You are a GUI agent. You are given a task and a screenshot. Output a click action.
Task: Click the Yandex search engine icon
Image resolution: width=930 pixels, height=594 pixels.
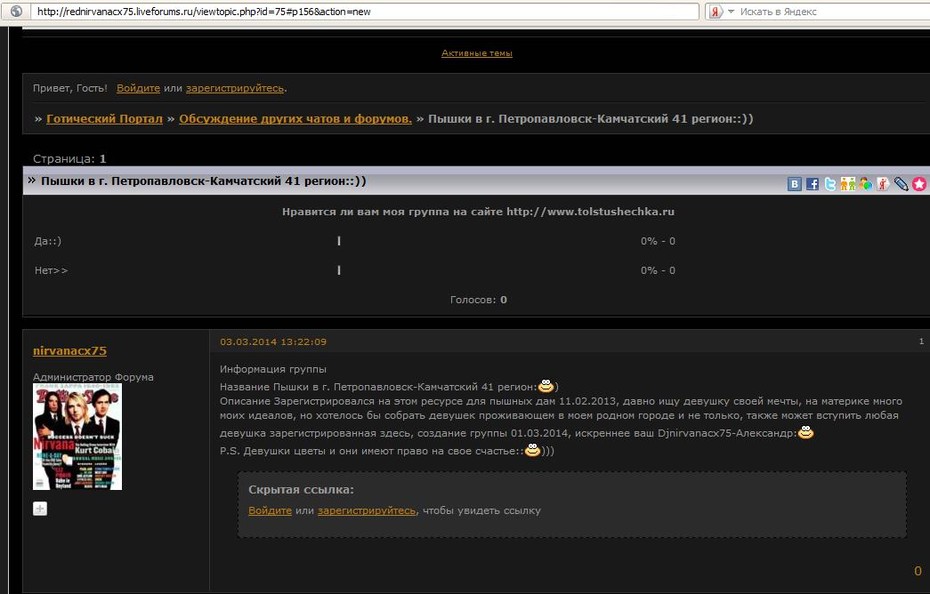pyautogui.click(x=716, y=11)
